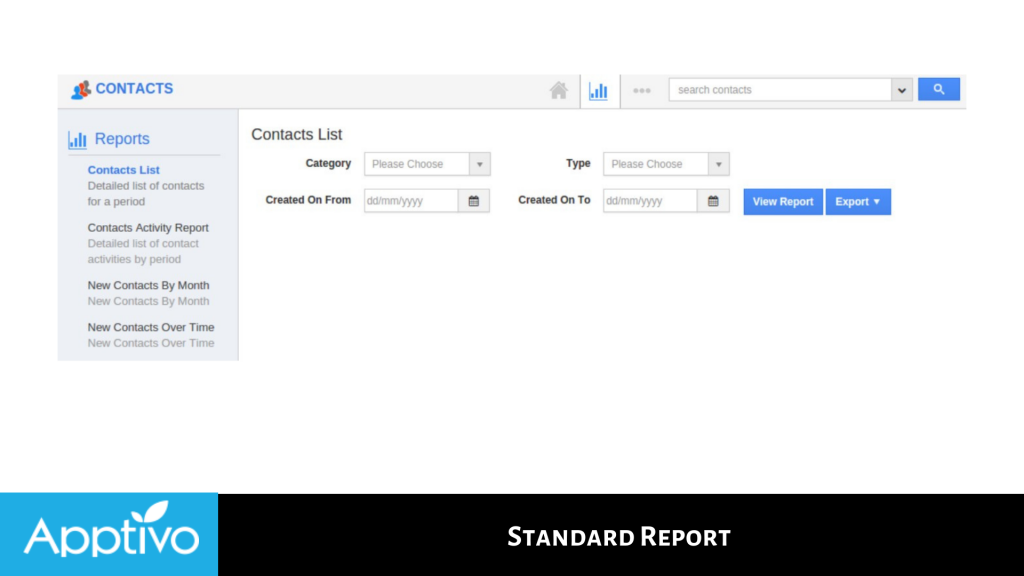This screenshot has height=576, width=1024.
Task: Expand the search options dropdown arrow
Action: pyautogui.click(x=902, y=89)
